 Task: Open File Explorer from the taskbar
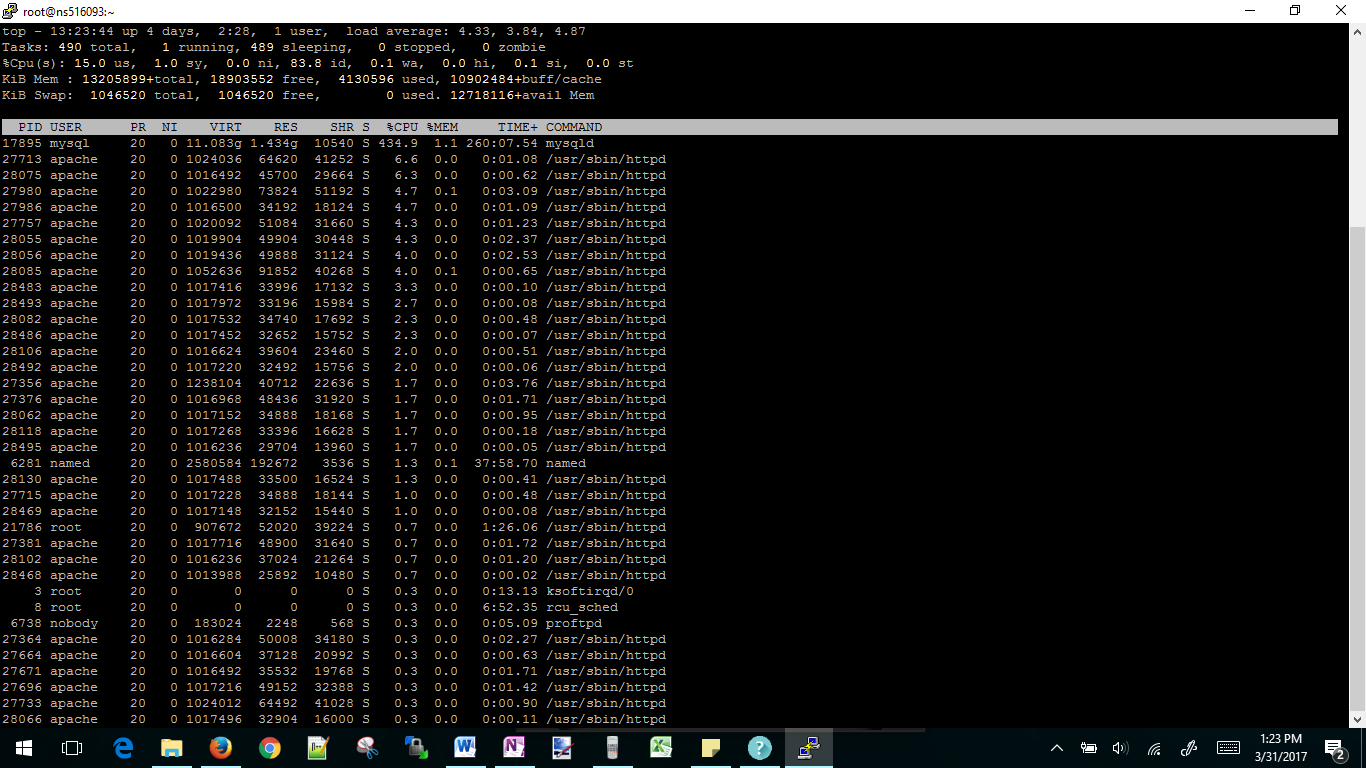click(x=172, y=748)
